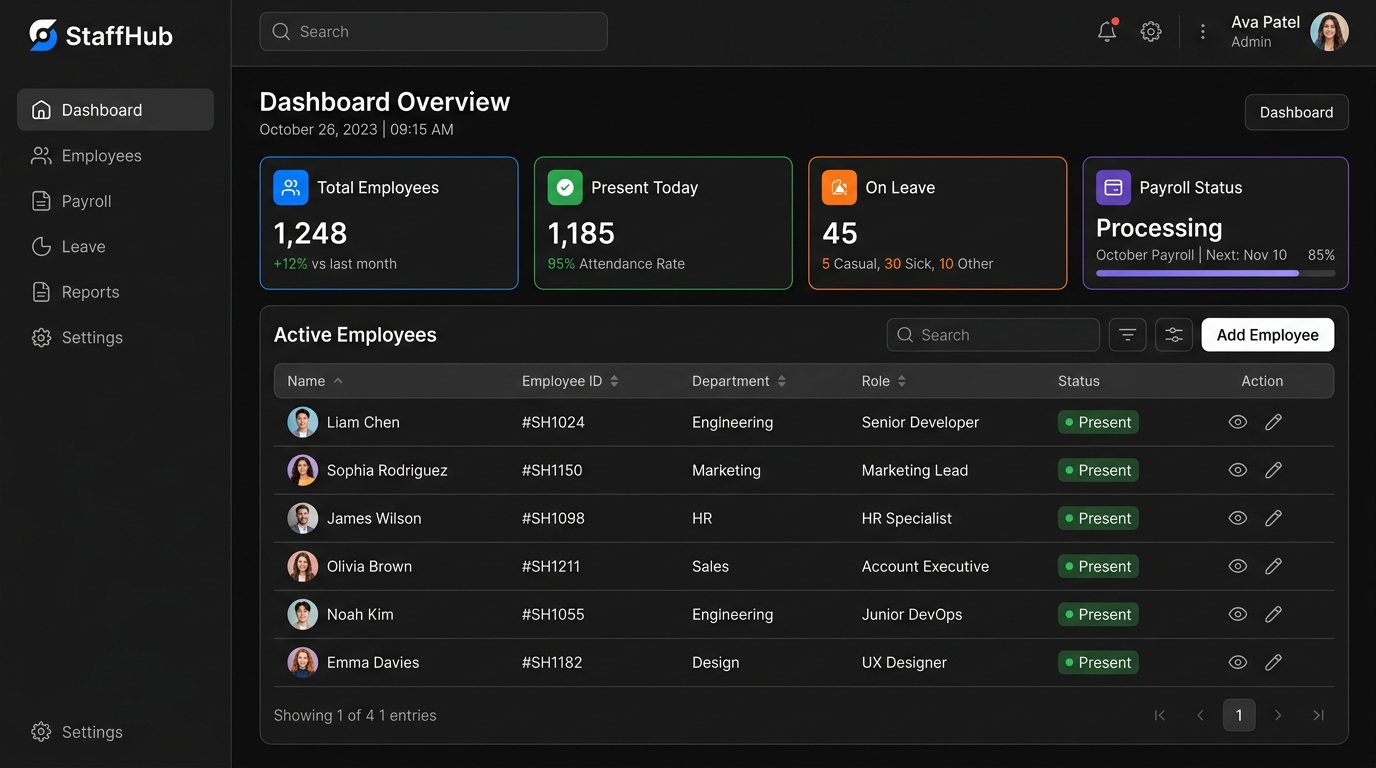This screenshot has width=1376, height=768.
Task: Click the global Search field in header
Action: coord(433,31)
